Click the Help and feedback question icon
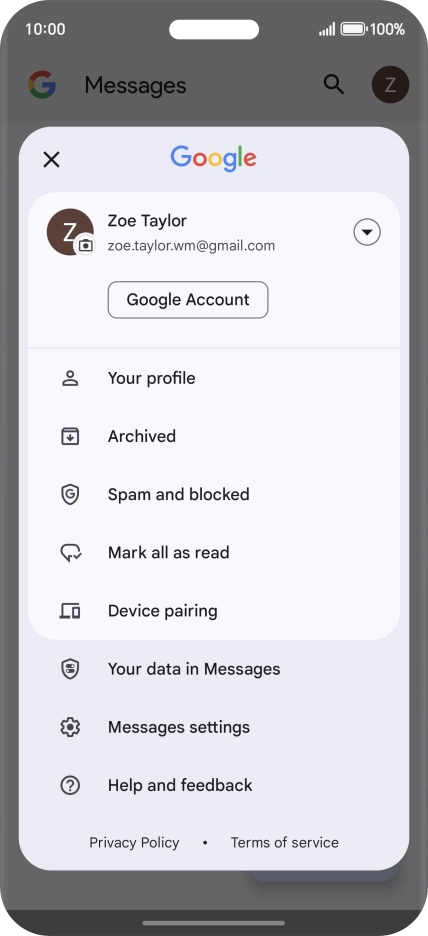428x936 pixels. tap(70, 785)
